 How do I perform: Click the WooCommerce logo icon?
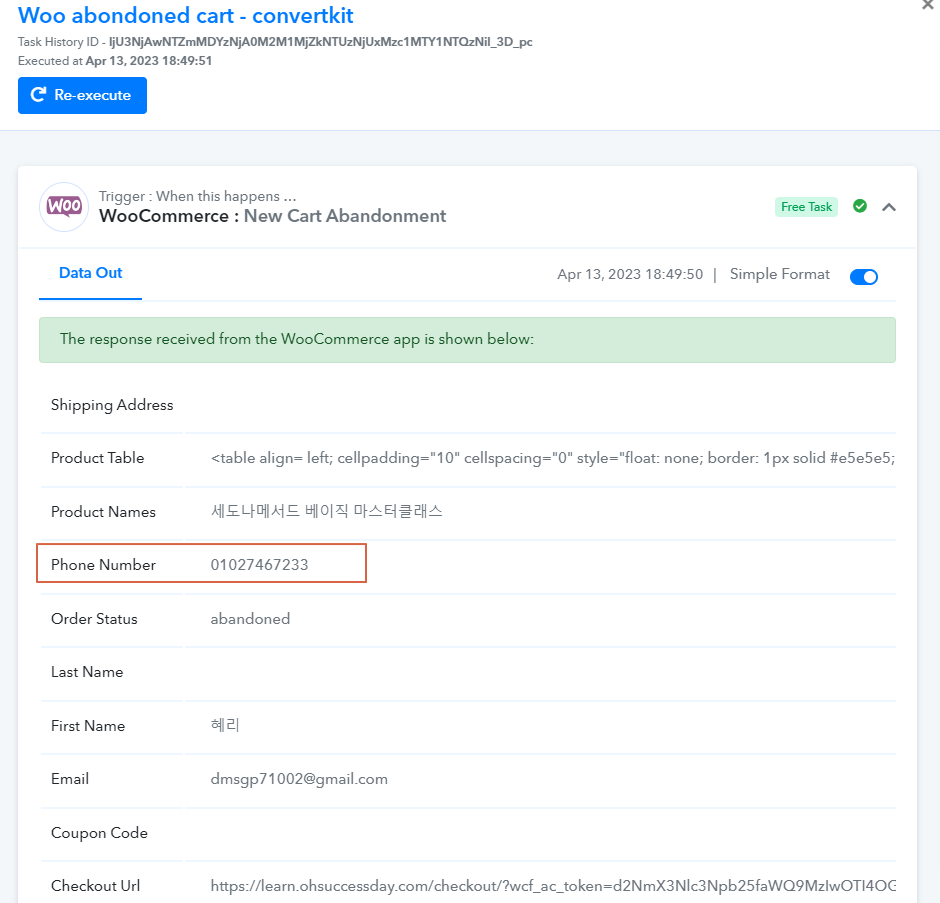(64, 207)
